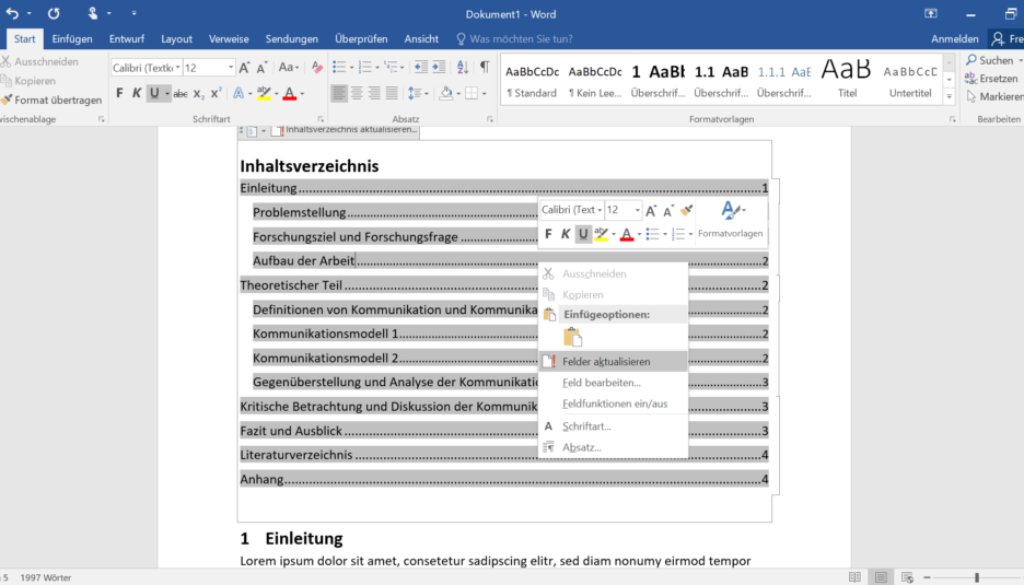Increase paragraph indent
1024x585 pixels.
(439, 67)
